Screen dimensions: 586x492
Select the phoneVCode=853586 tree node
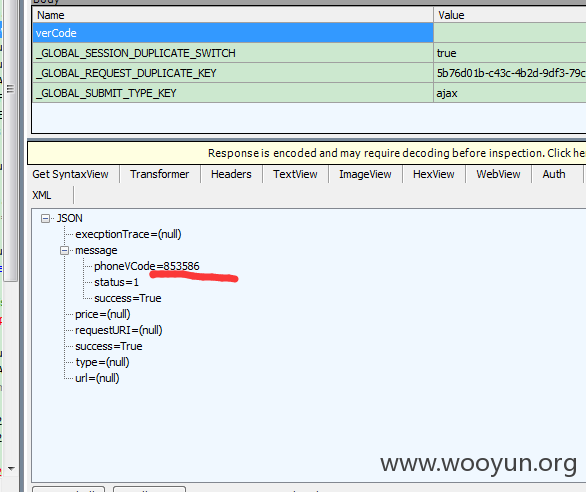pos(146,266)
